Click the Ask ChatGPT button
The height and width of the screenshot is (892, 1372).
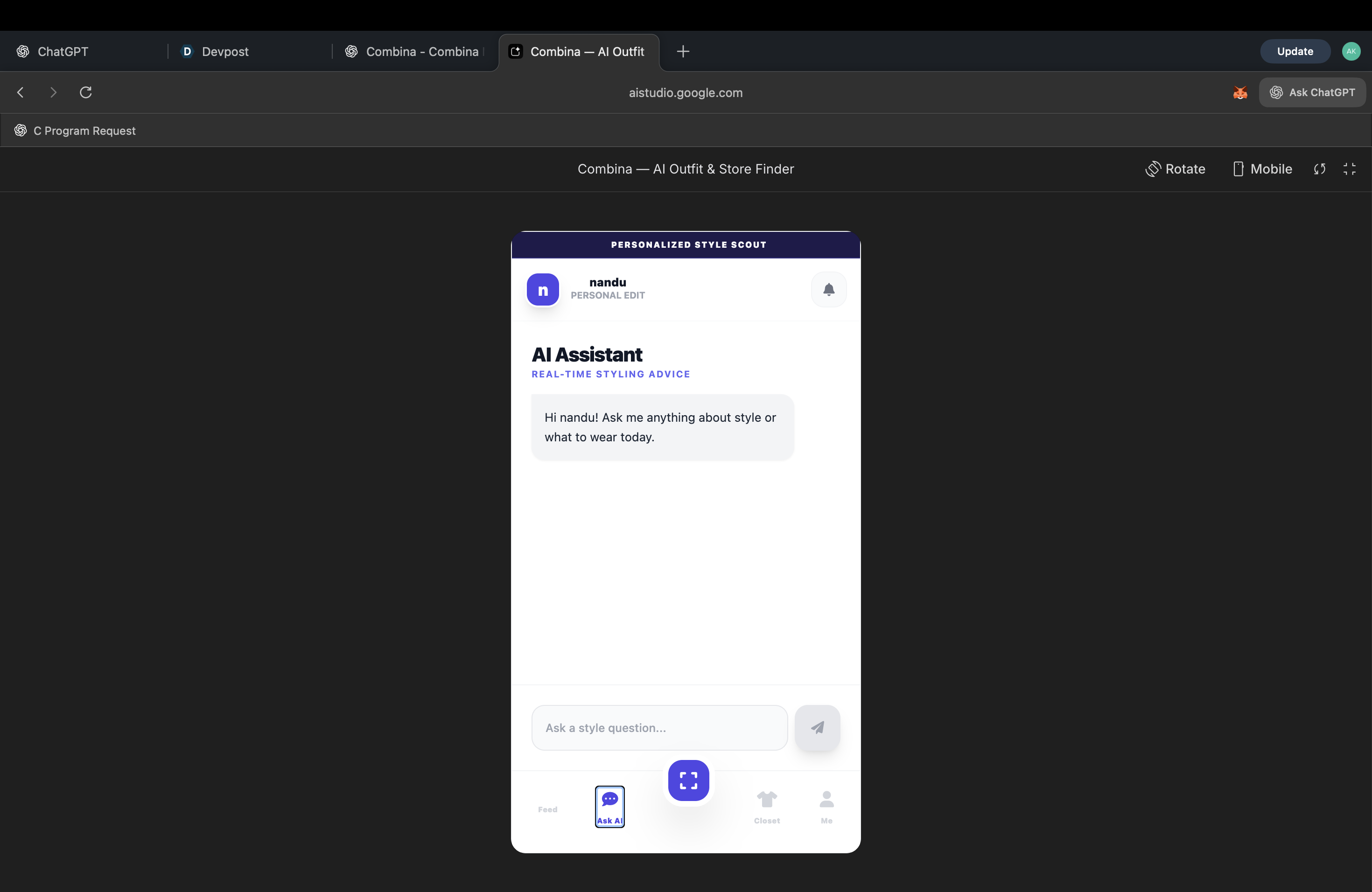click(x=1312, y=92)
